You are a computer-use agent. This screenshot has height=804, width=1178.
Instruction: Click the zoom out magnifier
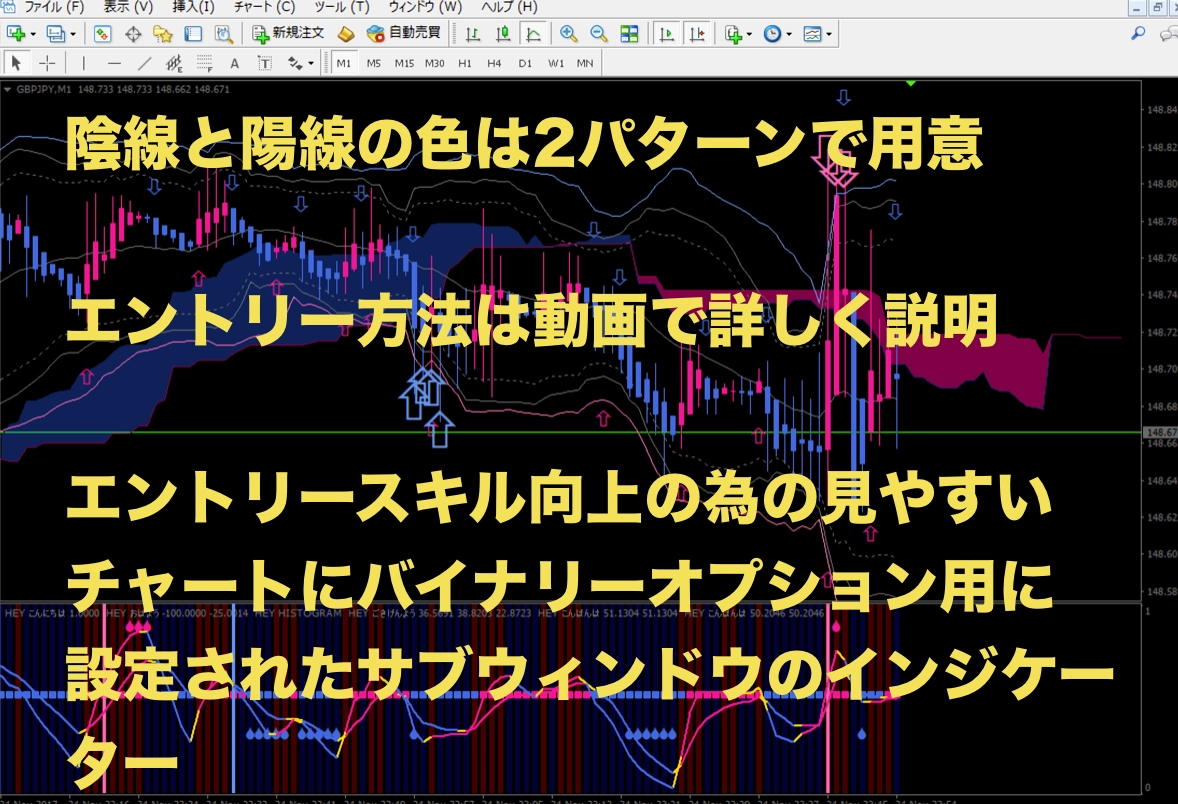click(598, 33)
